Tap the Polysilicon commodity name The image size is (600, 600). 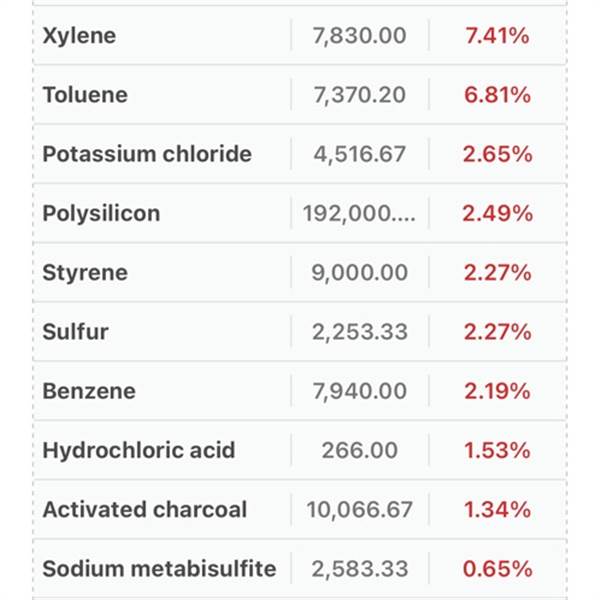pyautogui.click(x=101, y=213)
